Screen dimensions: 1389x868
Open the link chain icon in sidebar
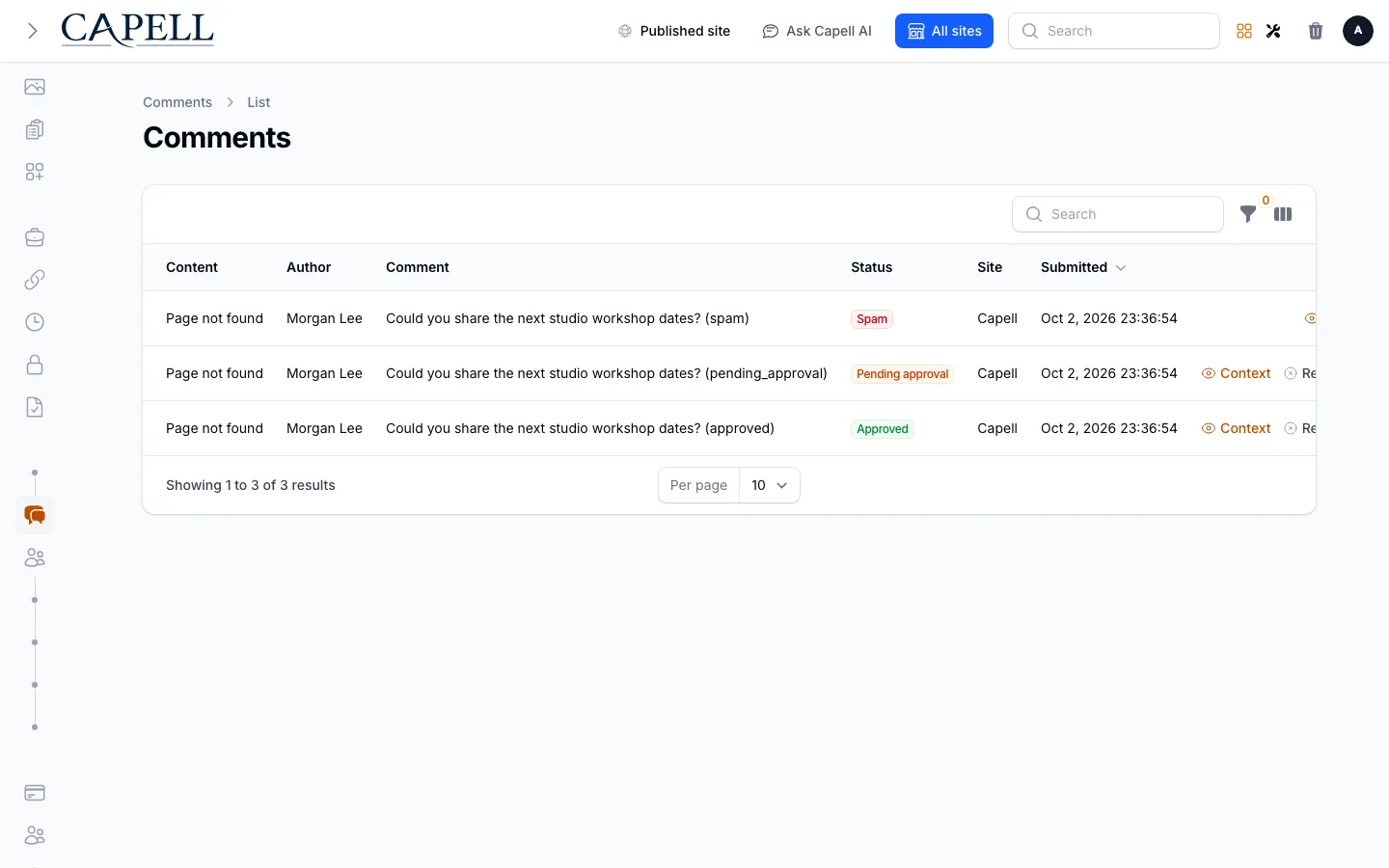pos(35,280)
